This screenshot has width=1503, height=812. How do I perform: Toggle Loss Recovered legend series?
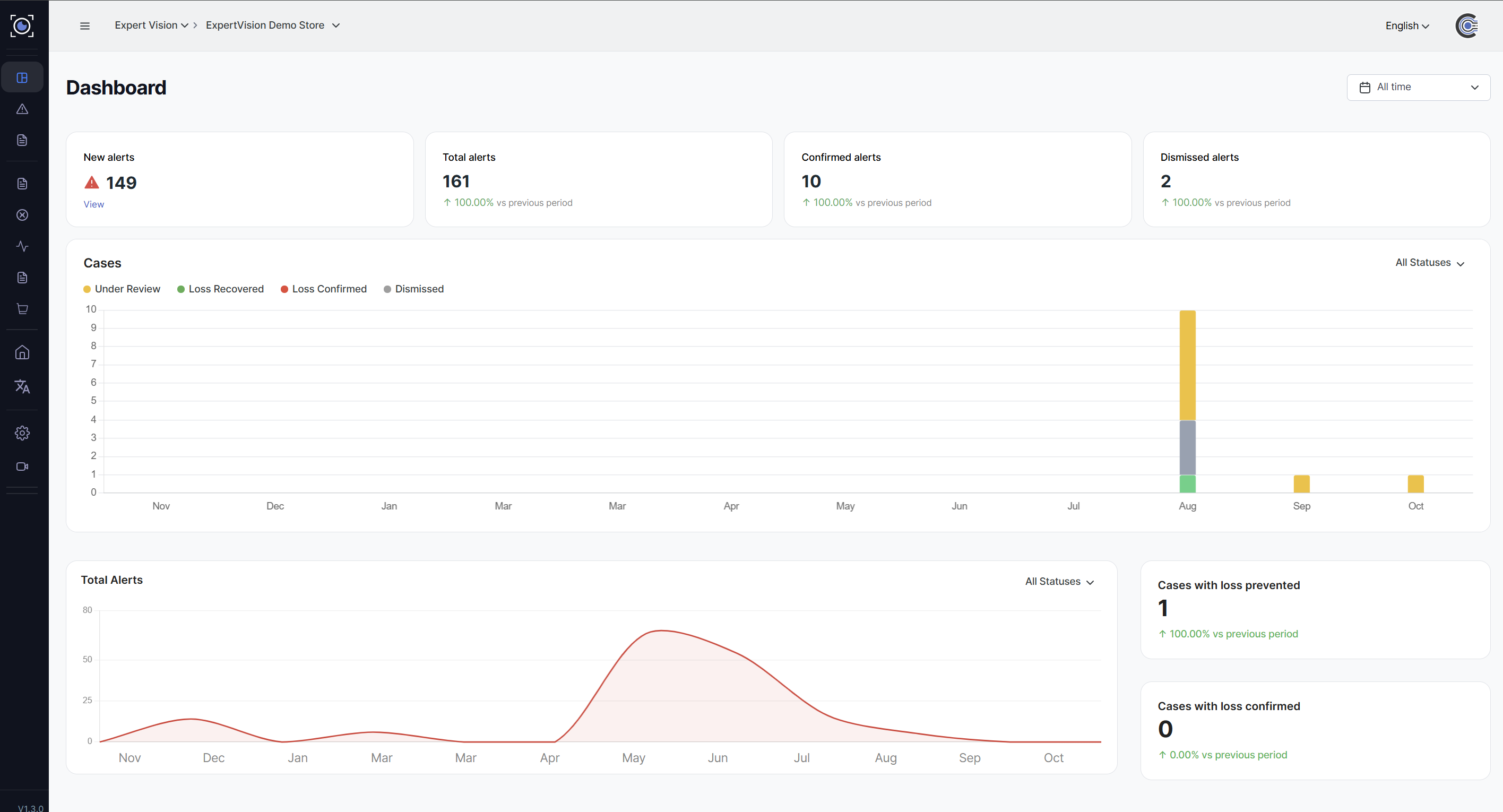[x=221, y=289]
